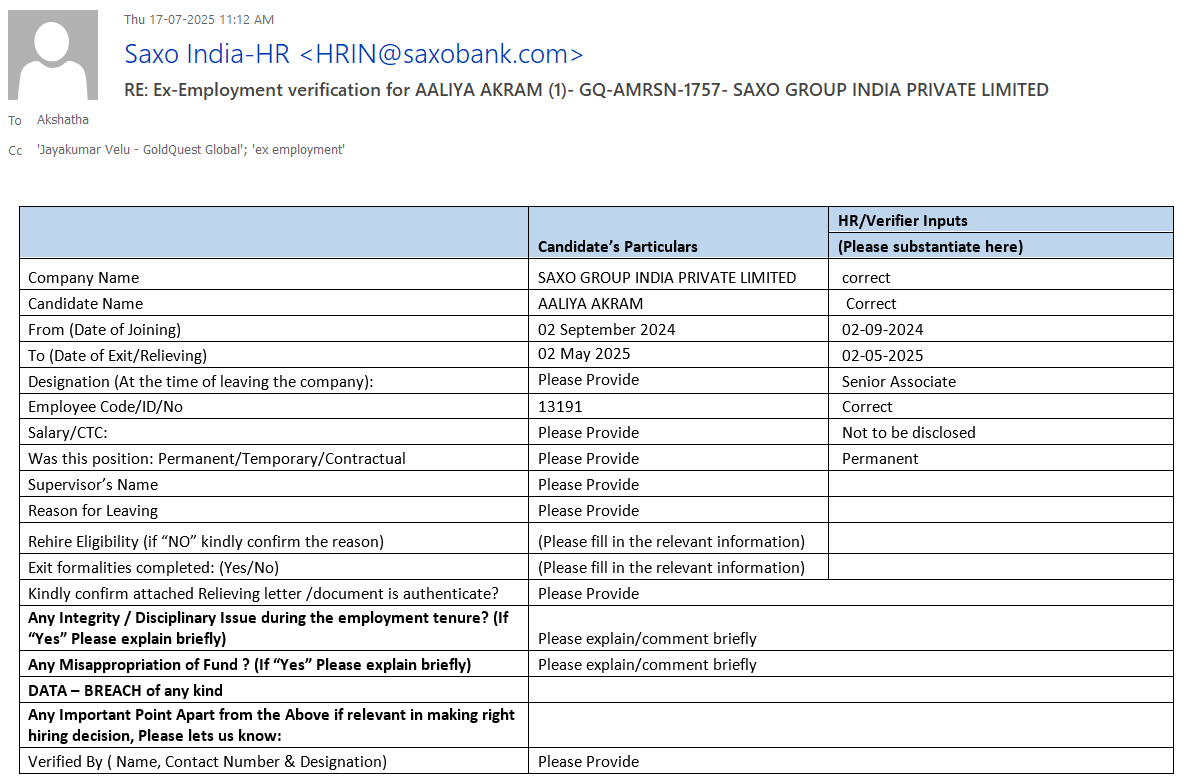The image size is (1197, 782).
Task: Click To (Date of Exit/Relieving) label
Action: coord(117,356)
